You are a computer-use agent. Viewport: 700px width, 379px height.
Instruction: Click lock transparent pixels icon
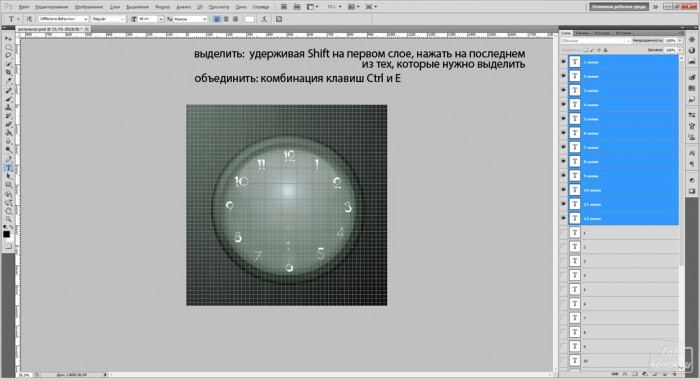pyautogui.click(x=585, y=50)
